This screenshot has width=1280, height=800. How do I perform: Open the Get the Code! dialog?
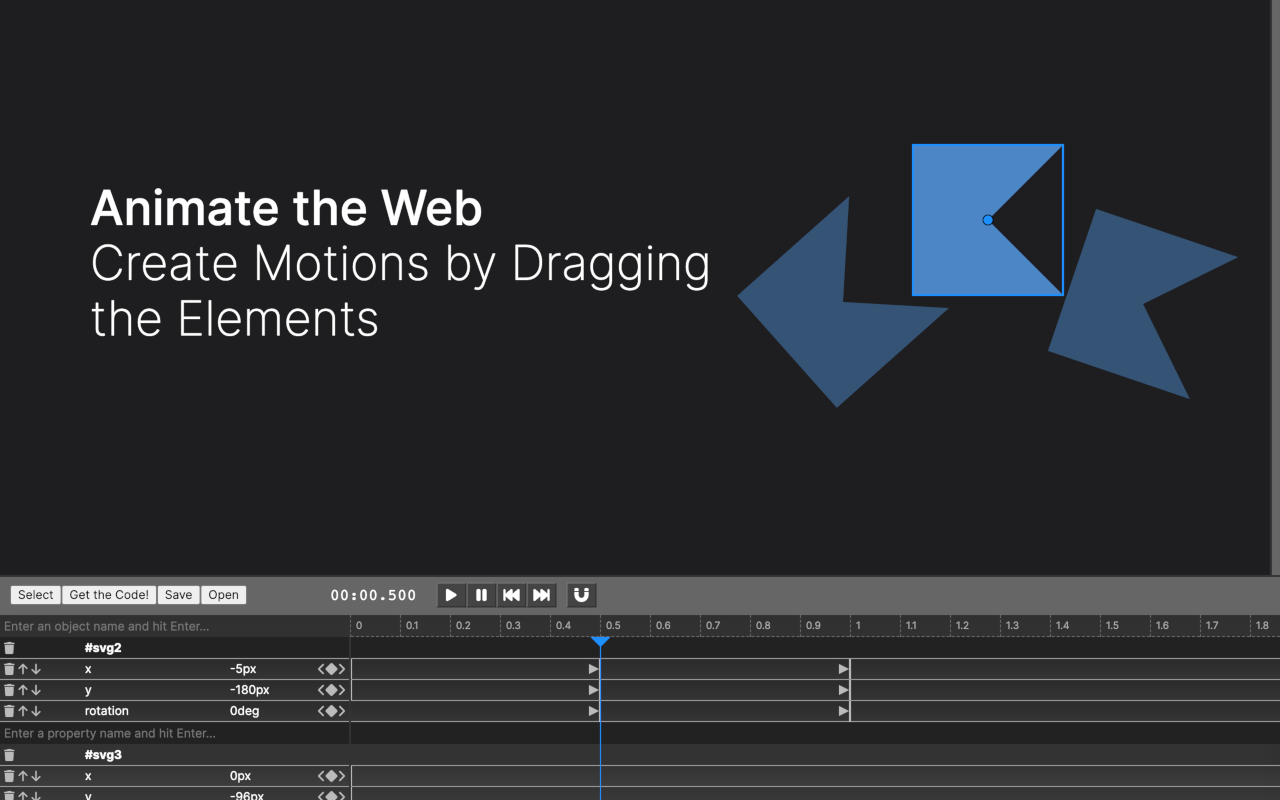coord(109,595)
